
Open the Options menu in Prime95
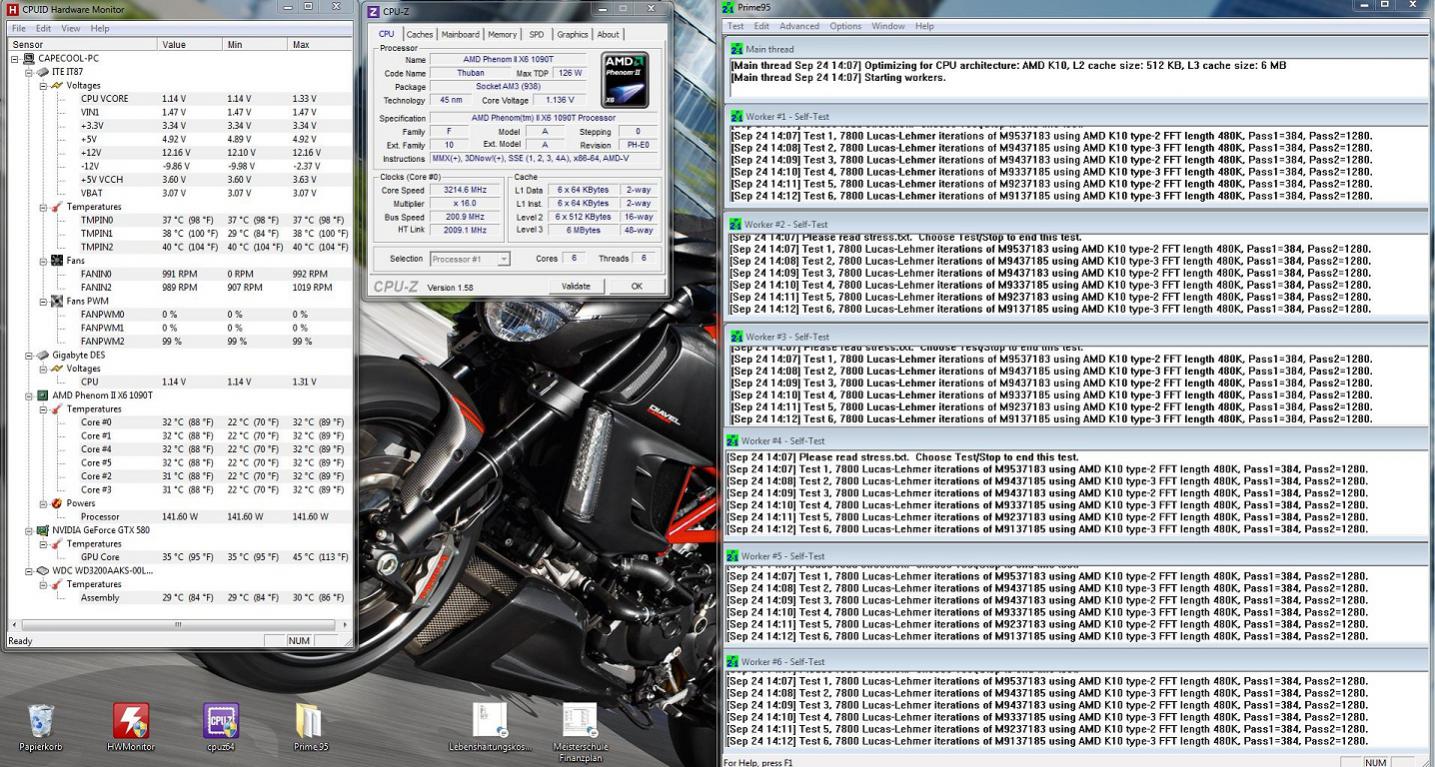[x=845, y=26]
